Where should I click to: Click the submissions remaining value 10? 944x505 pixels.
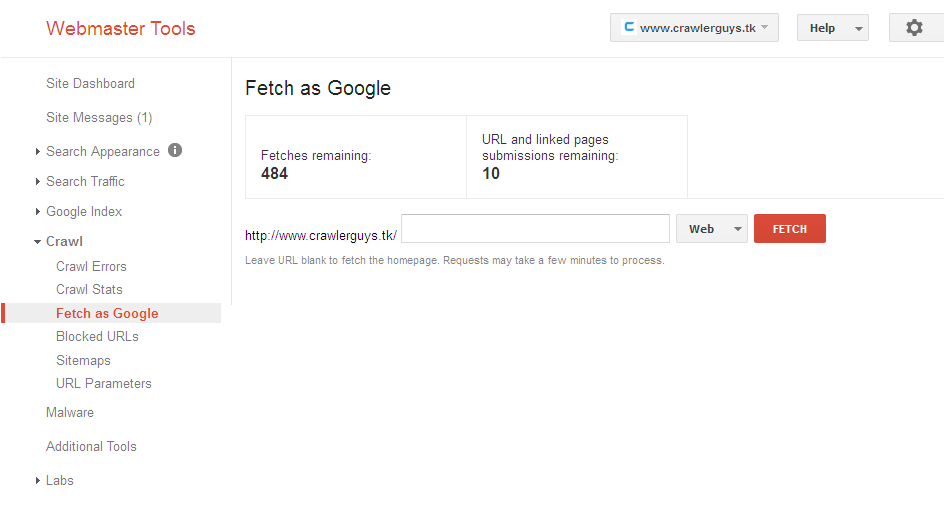(491, 173)
